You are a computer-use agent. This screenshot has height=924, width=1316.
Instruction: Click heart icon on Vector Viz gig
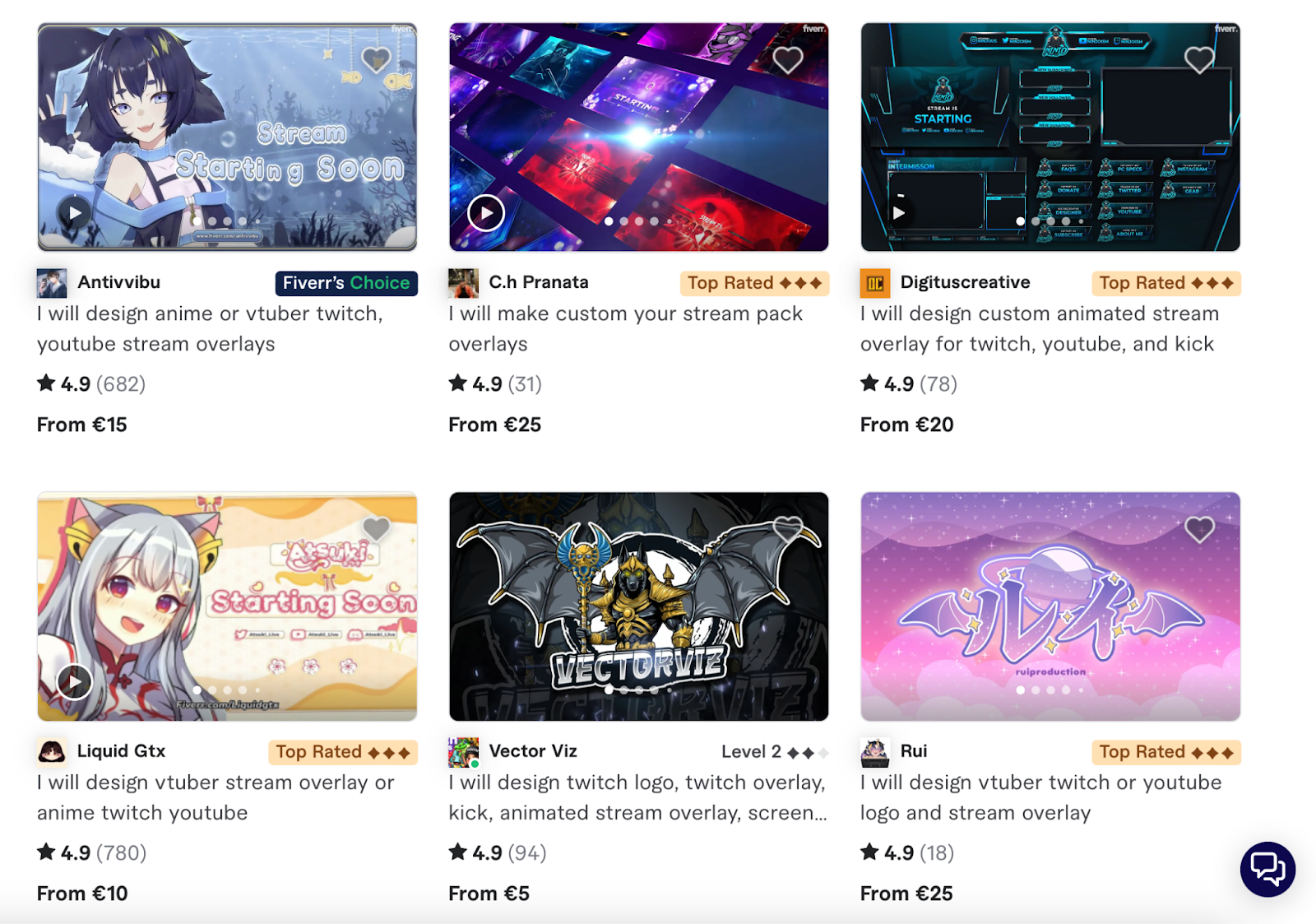(x=788, y=529)
